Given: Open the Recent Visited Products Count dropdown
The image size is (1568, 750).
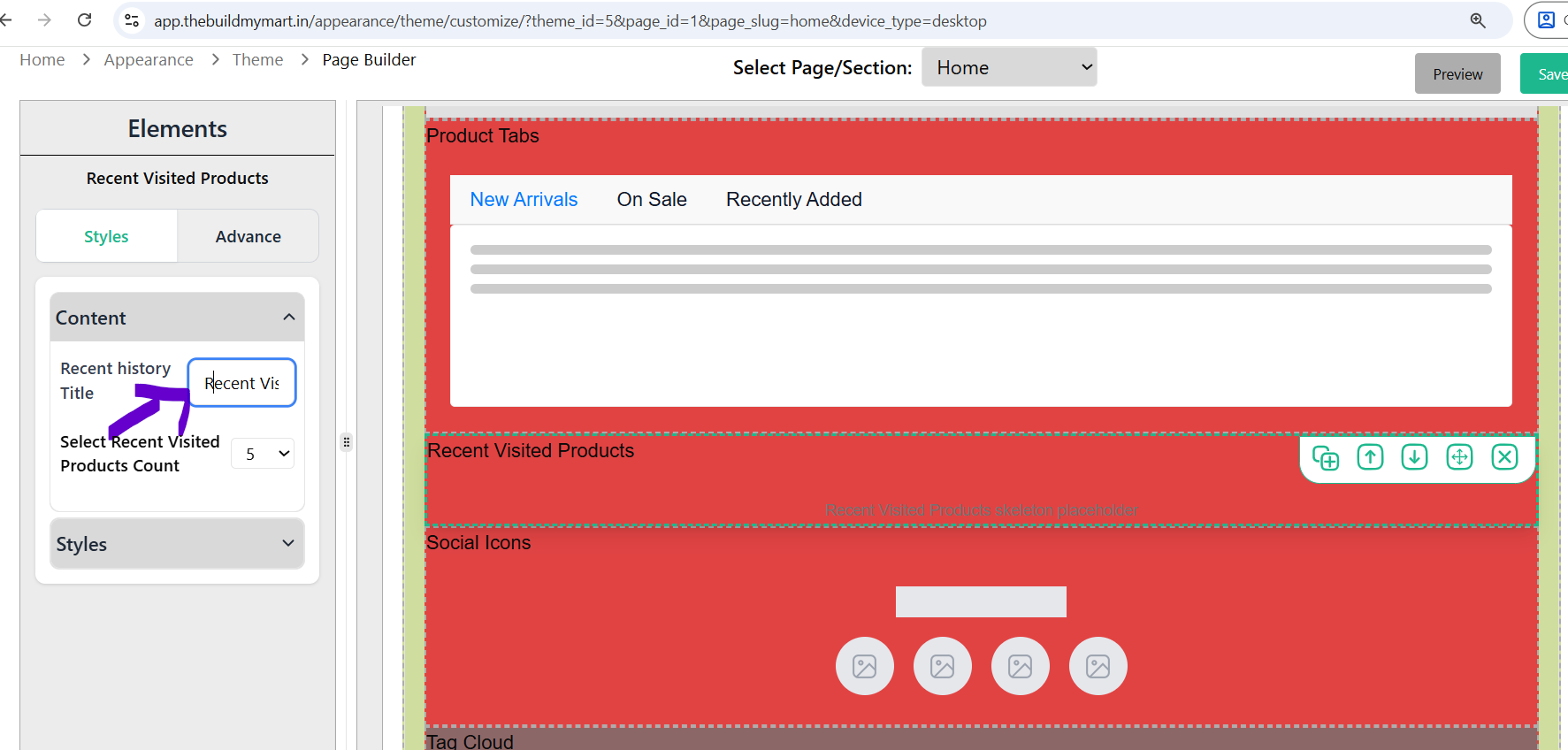Looking at the screenshot, I should (263, 454).
